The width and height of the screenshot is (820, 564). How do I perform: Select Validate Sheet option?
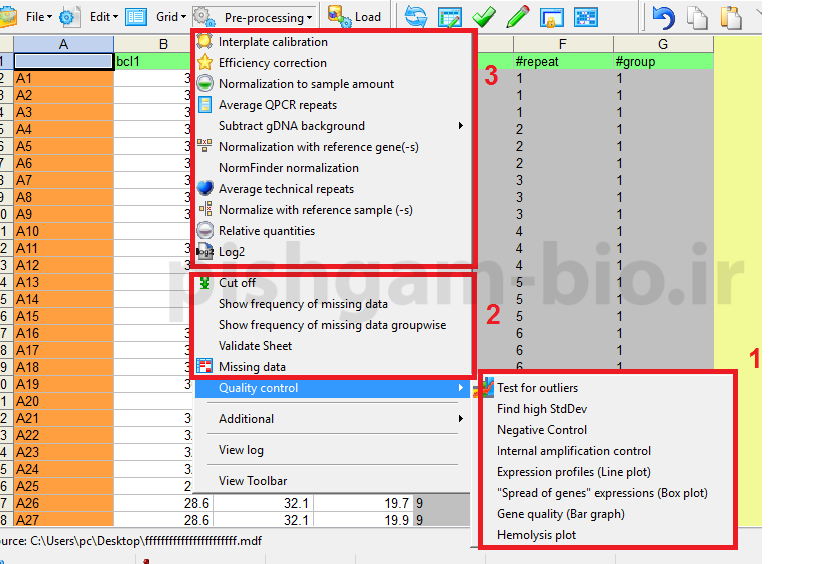[255, 346]
